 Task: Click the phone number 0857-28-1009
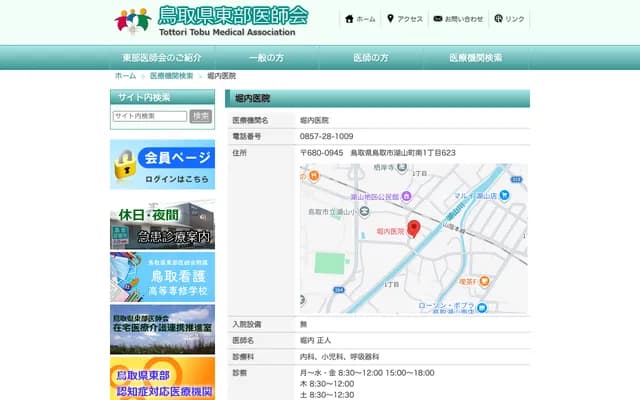[327, 136]
